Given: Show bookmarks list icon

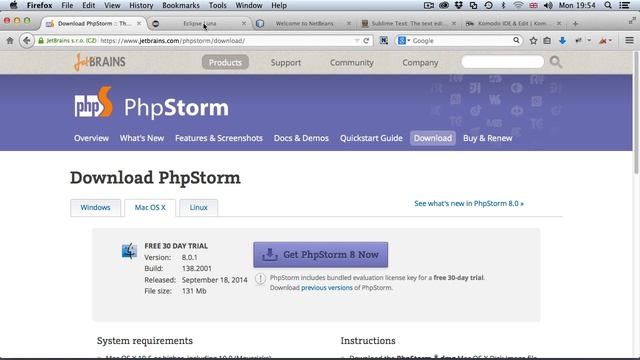Looking at the screenshot, I should pyautogui.click(x=547, y=40).
